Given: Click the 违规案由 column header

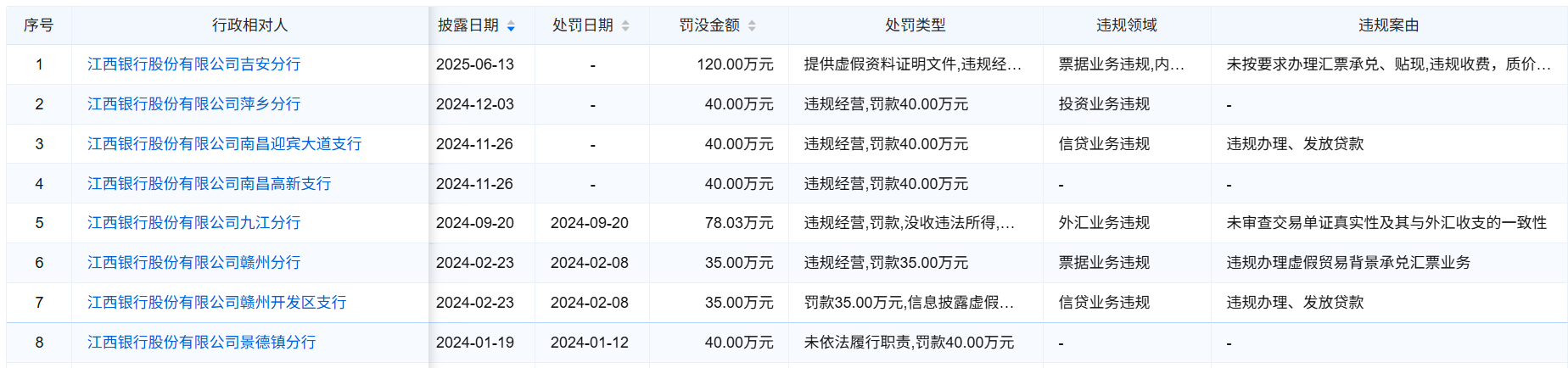Looking at the screenshot, I should tap(1389, 25).
